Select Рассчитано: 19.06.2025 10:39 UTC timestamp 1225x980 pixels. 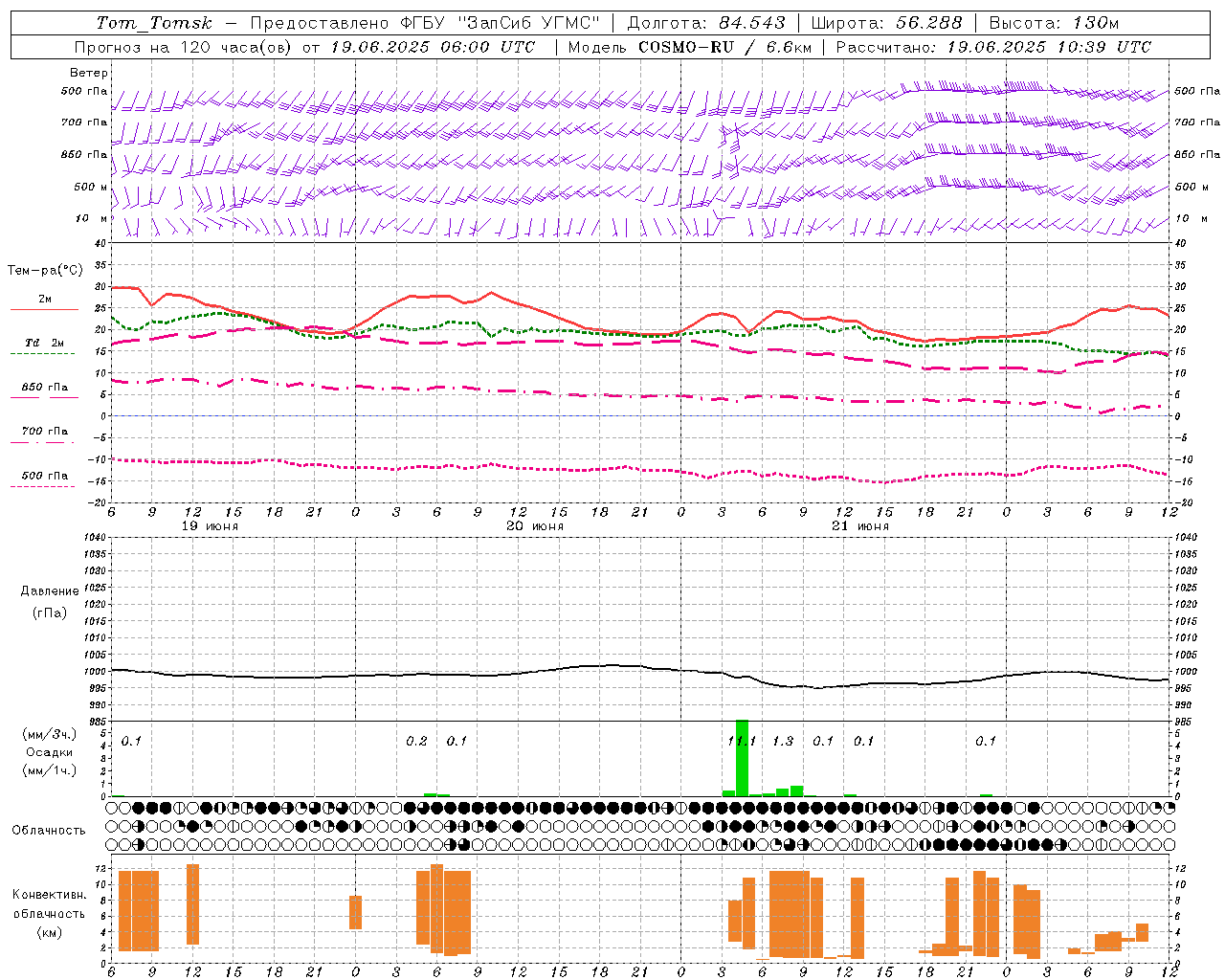pyautogui.click(x=993, y=47)
